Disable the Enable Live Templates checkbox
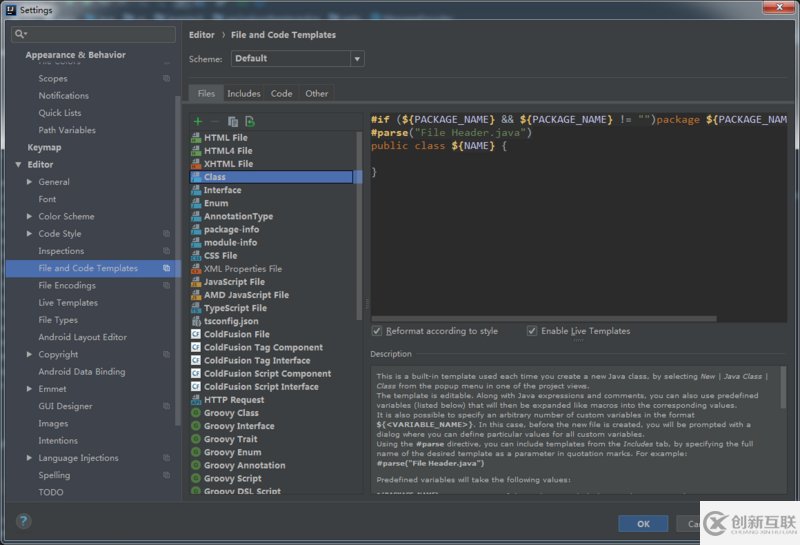The width and height of the screenshot is (800, 545). pyautogui.click(x=532, y=331)
